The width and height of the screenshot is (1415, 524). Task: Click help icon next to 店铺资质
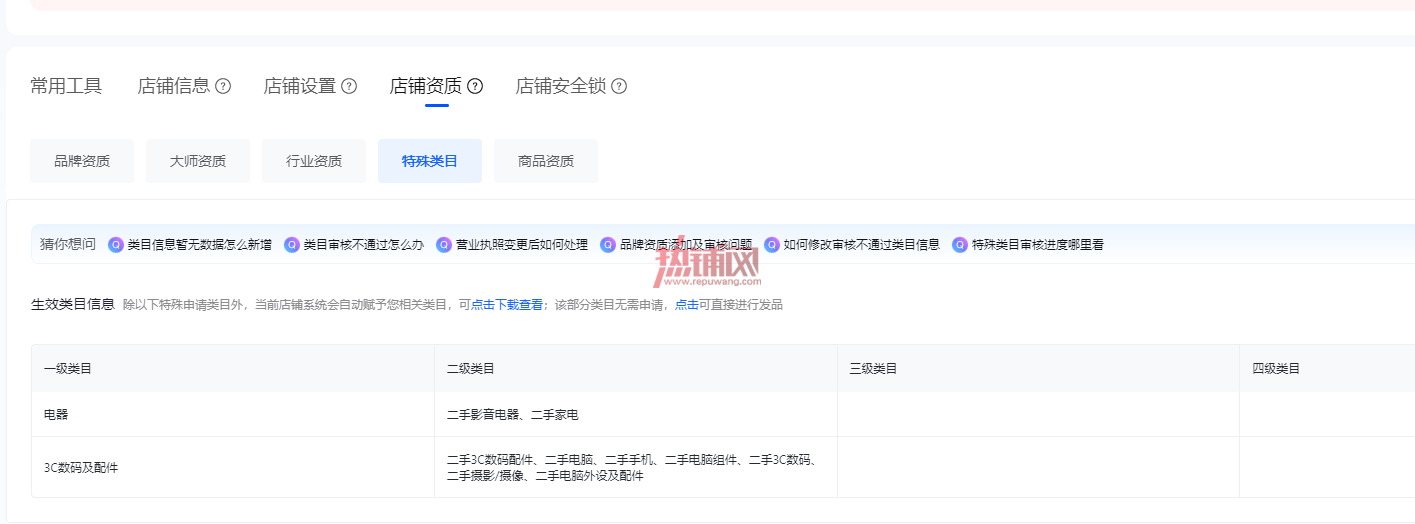coord(475,86)
